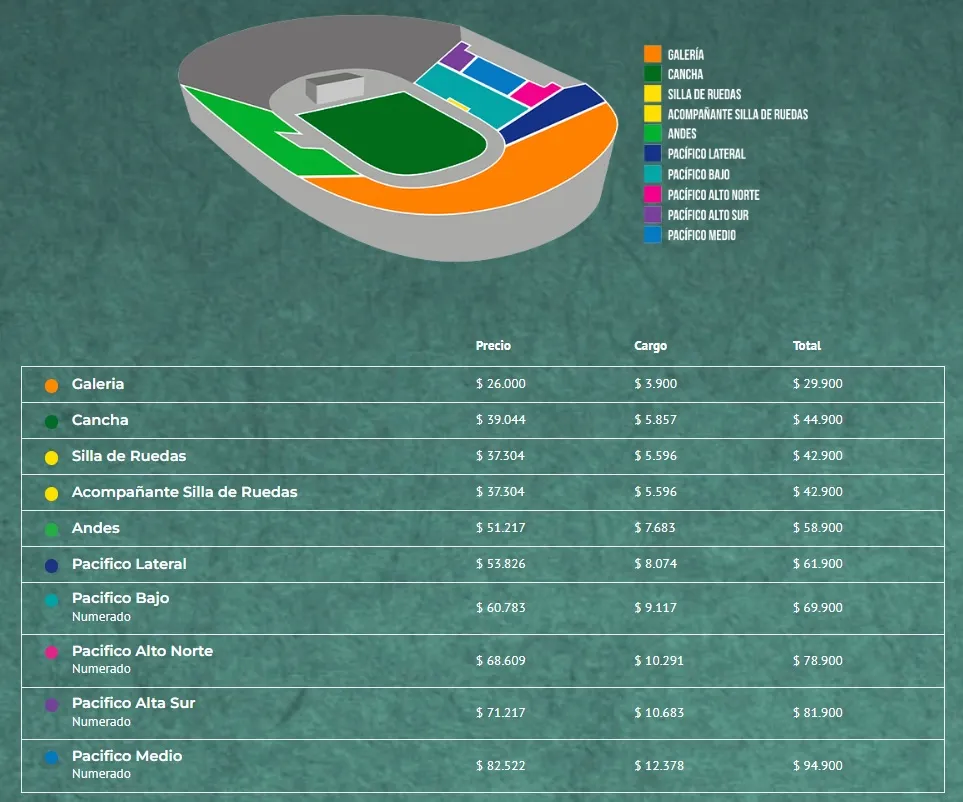This screenshot has width=963, height=802.
Task: Click the orange Galería legend swatch
Action: [x=652, y=54]
